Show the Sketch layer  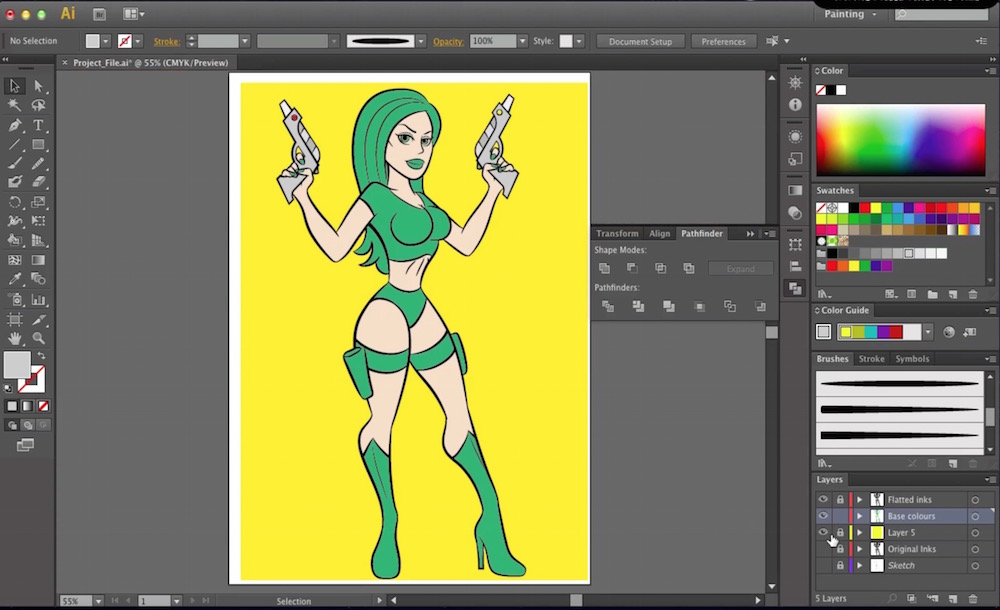tap(823, 565)
